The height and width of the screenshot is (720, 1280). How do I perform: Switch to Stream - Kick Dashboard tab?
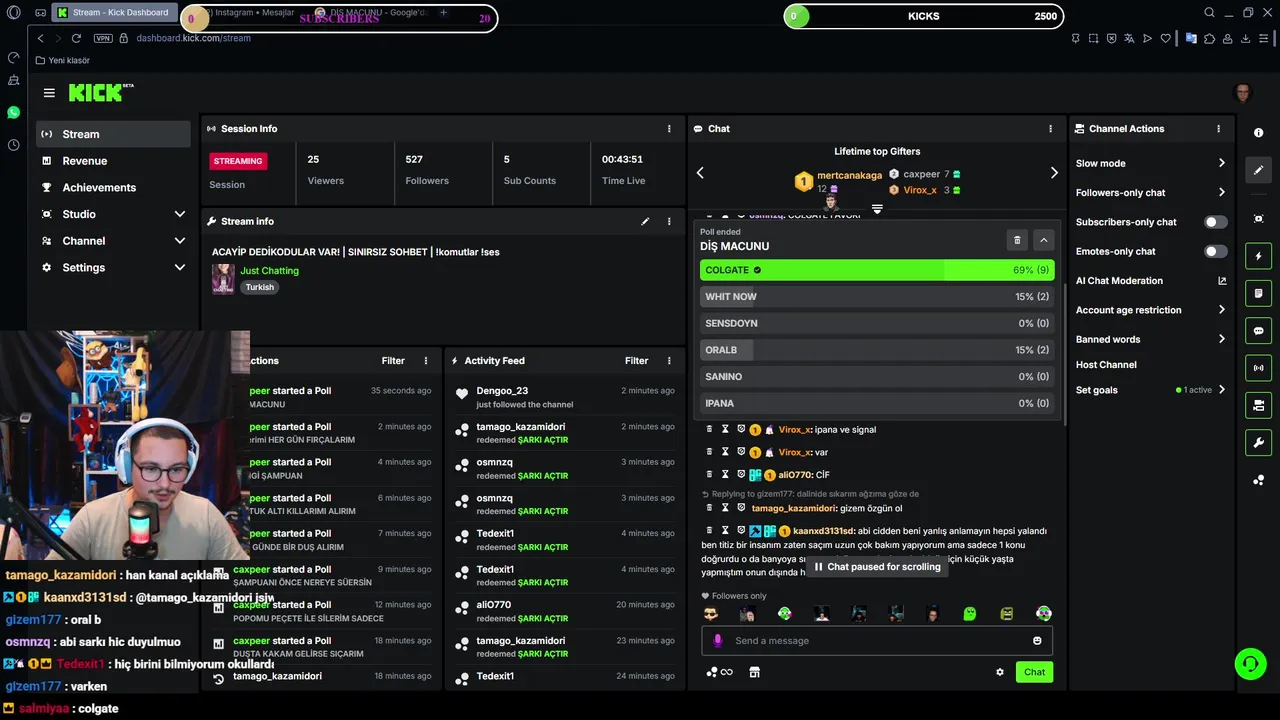pos(115,13)
